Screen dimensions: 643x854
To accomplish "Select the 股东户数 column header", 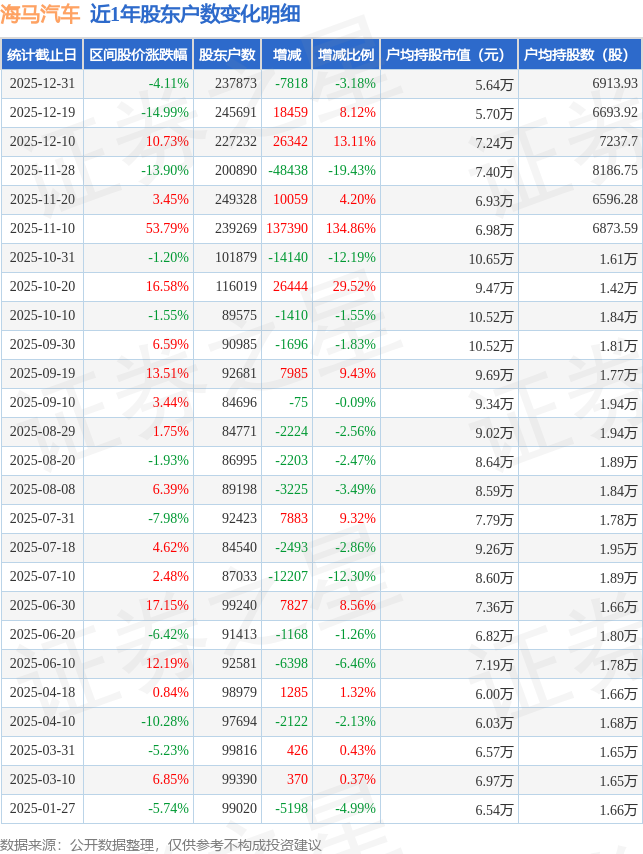I will [x=227, y=55].
